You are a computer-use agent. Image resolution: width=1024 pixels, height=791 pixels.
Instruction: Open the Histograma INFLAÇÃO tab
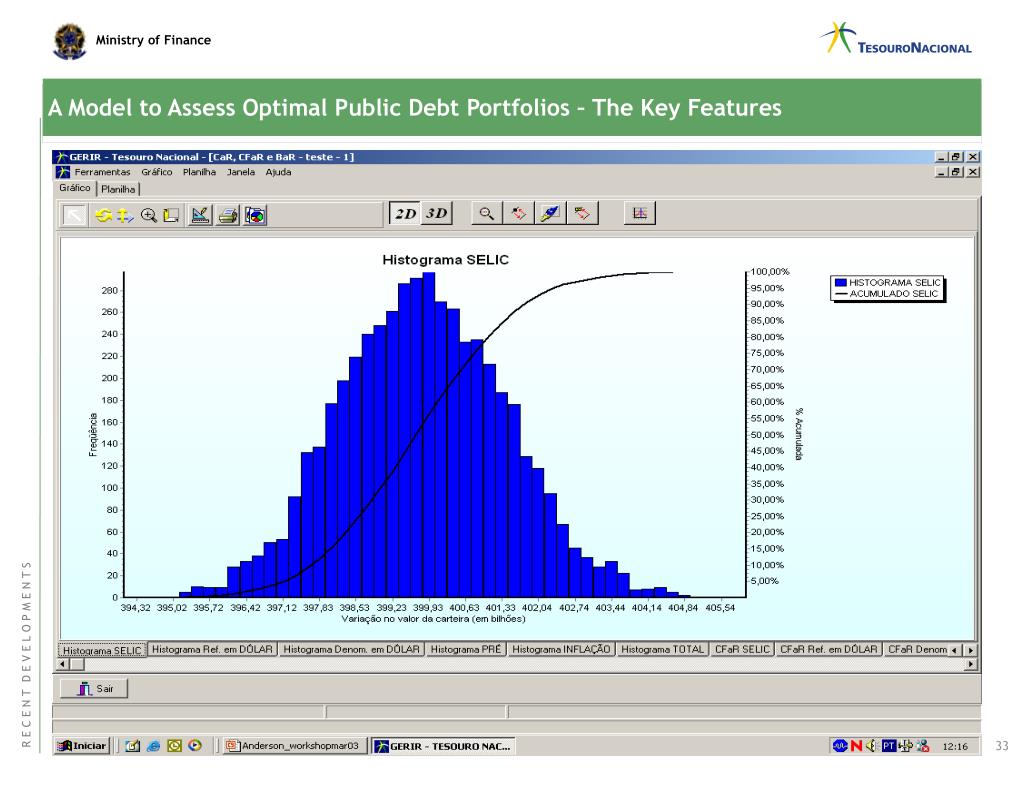[x=561, y=649]
